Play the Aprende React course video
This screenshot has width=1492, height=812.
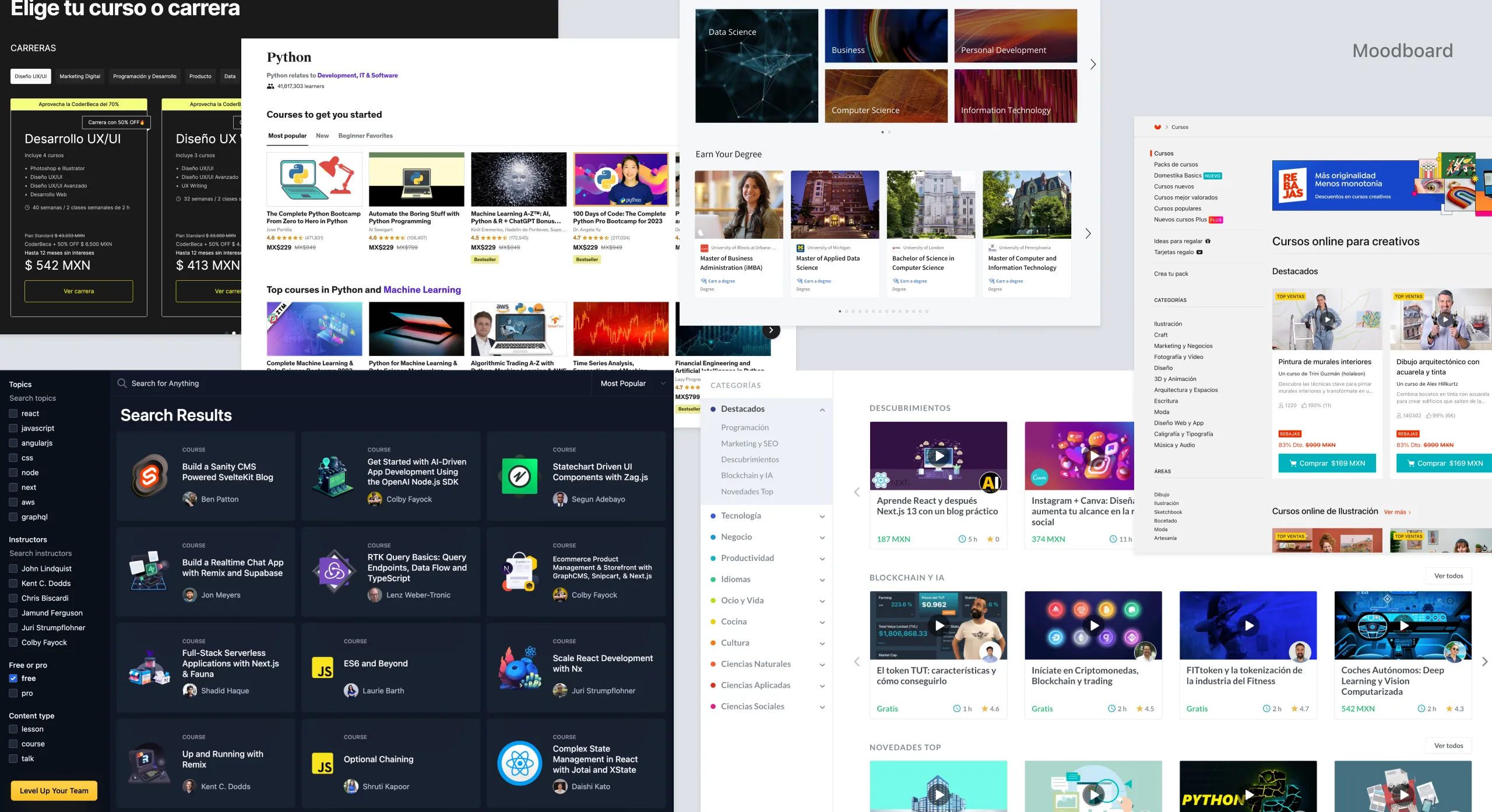[939, 456]
